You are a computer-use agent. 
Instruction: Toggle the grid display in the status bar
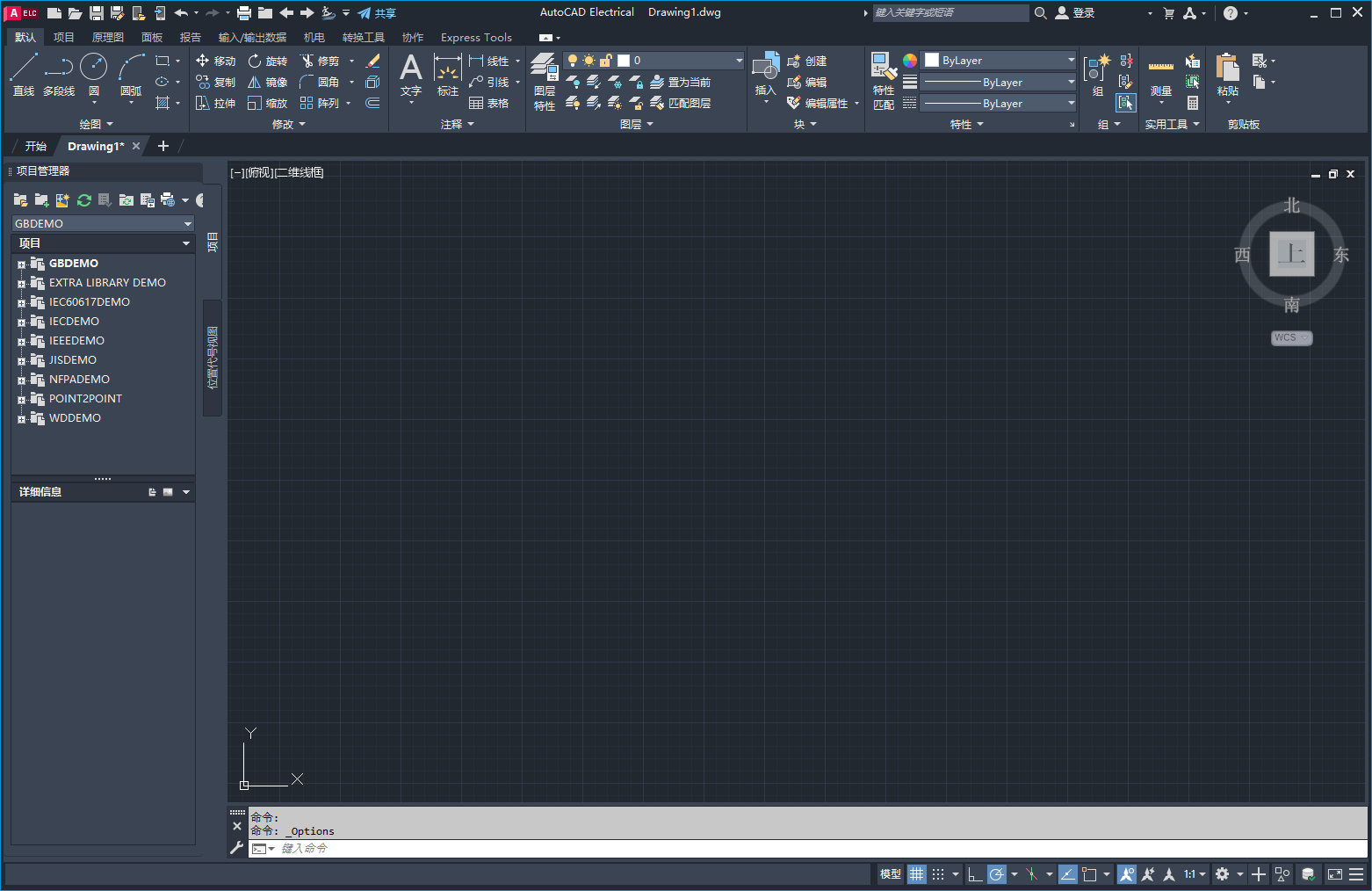(x=916, y=873)
